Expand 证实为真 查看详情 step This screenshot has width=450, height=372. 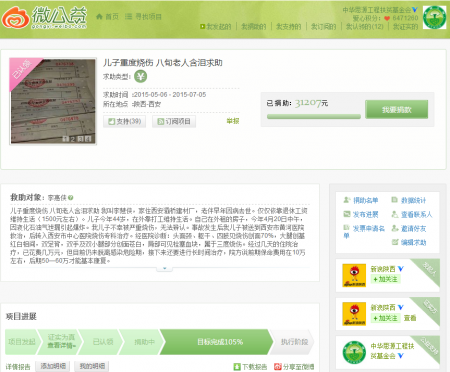click(x=61, y=341)
